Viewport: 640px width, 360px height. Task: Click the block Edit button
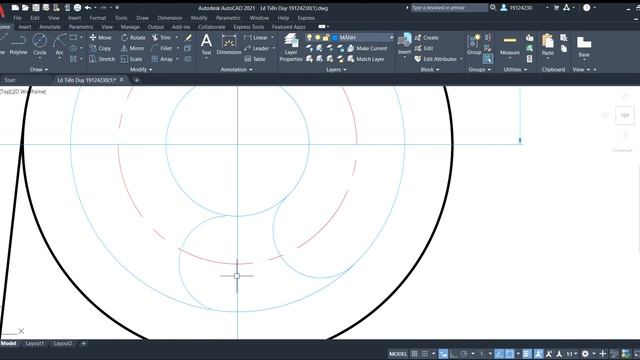point(424,48)
